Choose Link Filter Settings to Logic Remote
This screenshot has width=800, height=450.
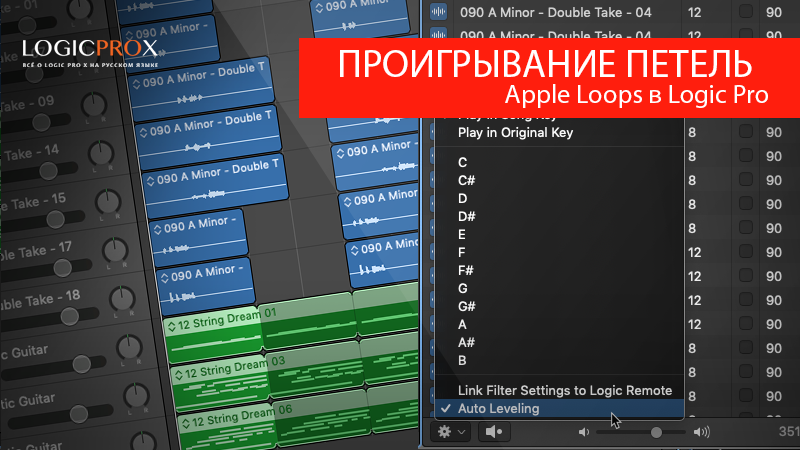(565, 391)
